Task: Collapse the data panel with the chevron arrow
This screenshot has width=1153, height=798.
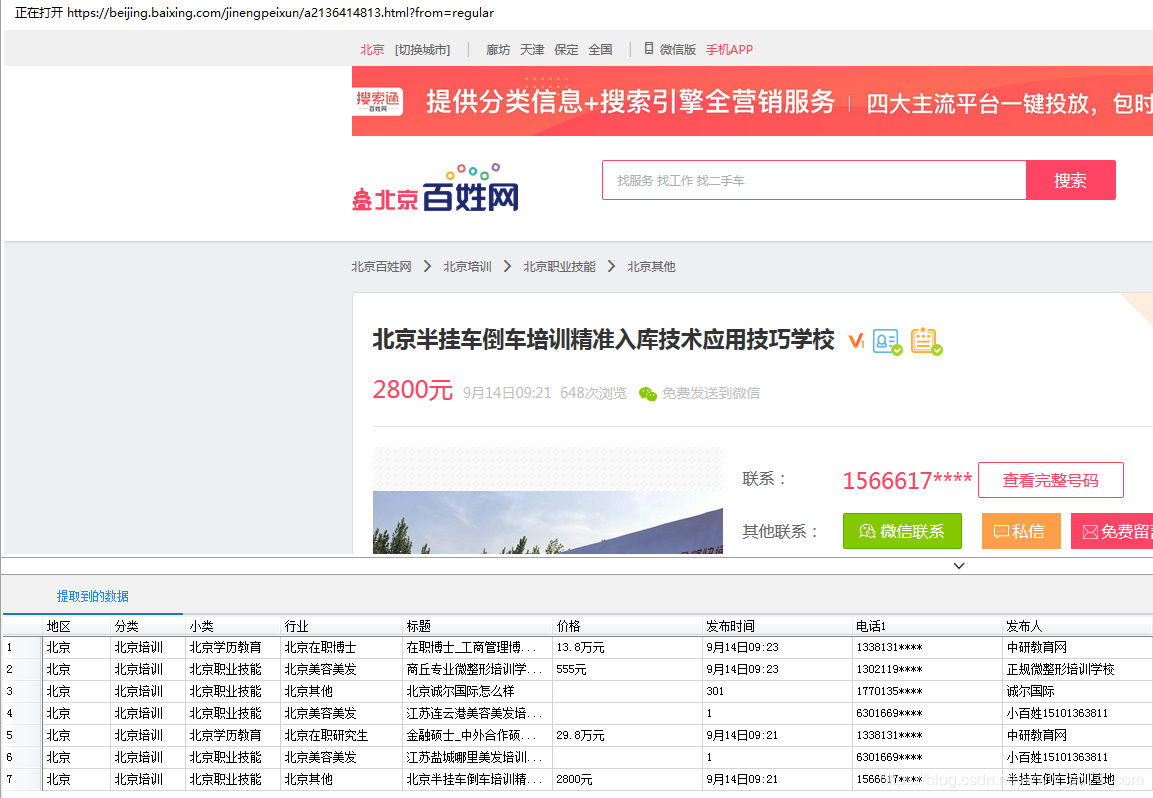Action: (959, 565)
